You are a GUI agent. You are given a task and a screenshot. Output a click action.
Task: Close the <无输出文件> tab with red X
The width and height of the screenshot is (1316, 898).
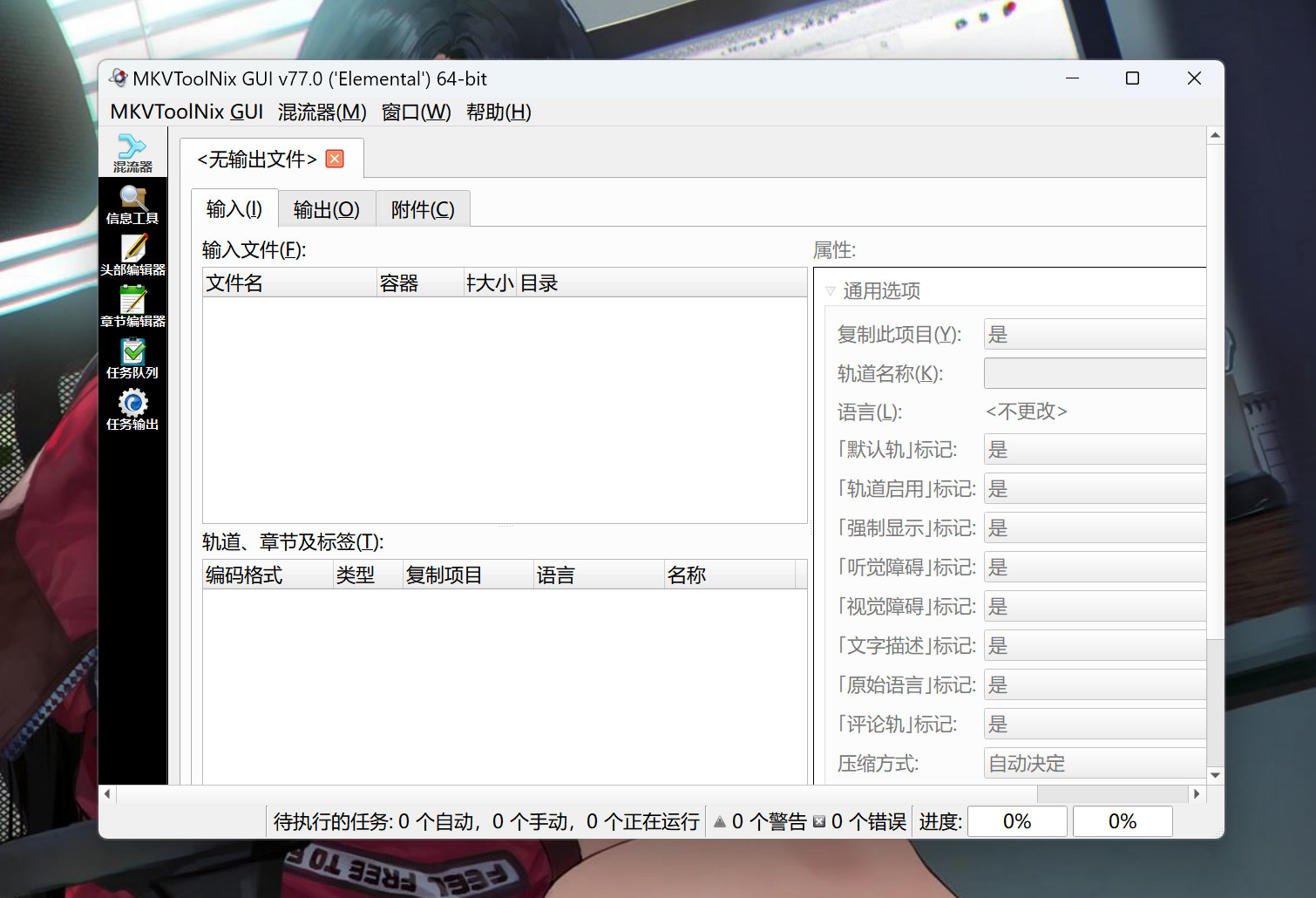(335, 159)
